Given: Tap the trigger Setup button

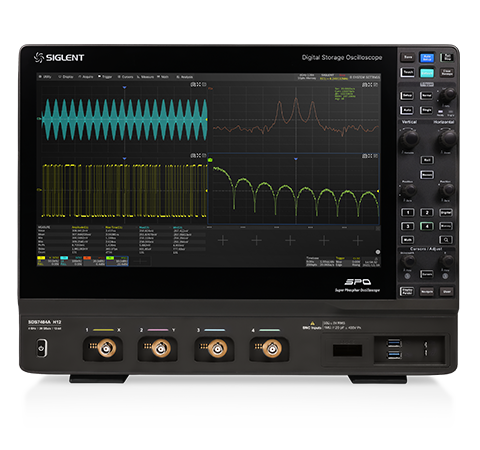Looking at the screenshot, I should 407,96.
